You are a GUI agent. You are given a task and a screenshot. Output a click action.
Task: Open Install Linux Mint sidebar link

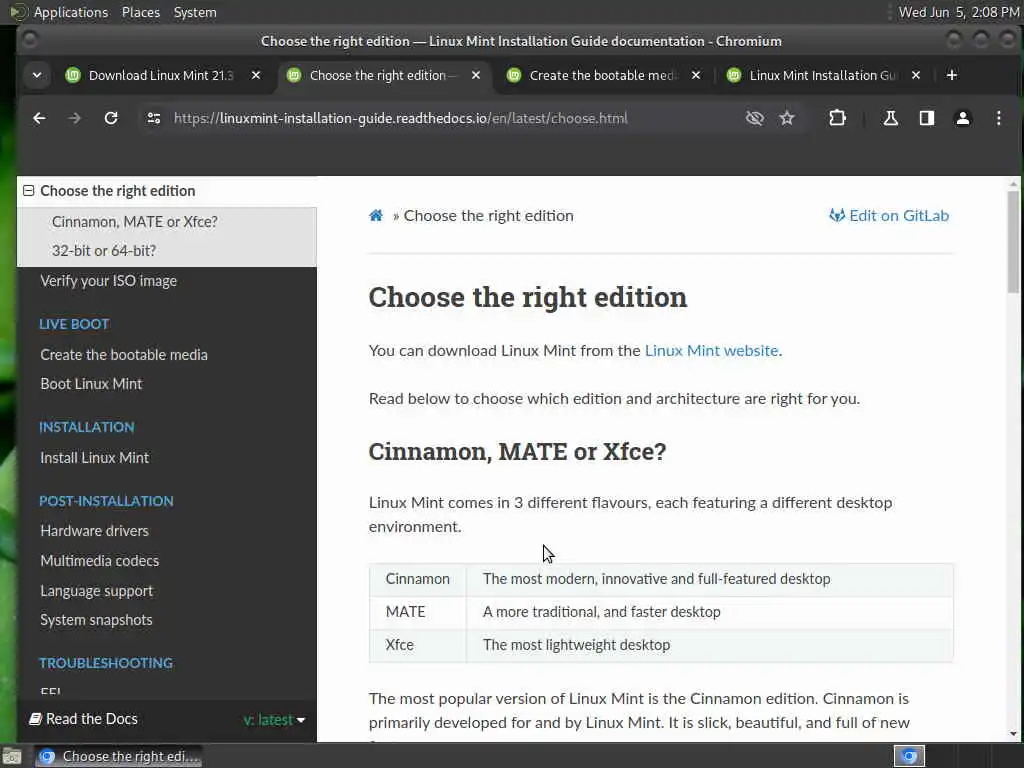click(x=95, y=458)
